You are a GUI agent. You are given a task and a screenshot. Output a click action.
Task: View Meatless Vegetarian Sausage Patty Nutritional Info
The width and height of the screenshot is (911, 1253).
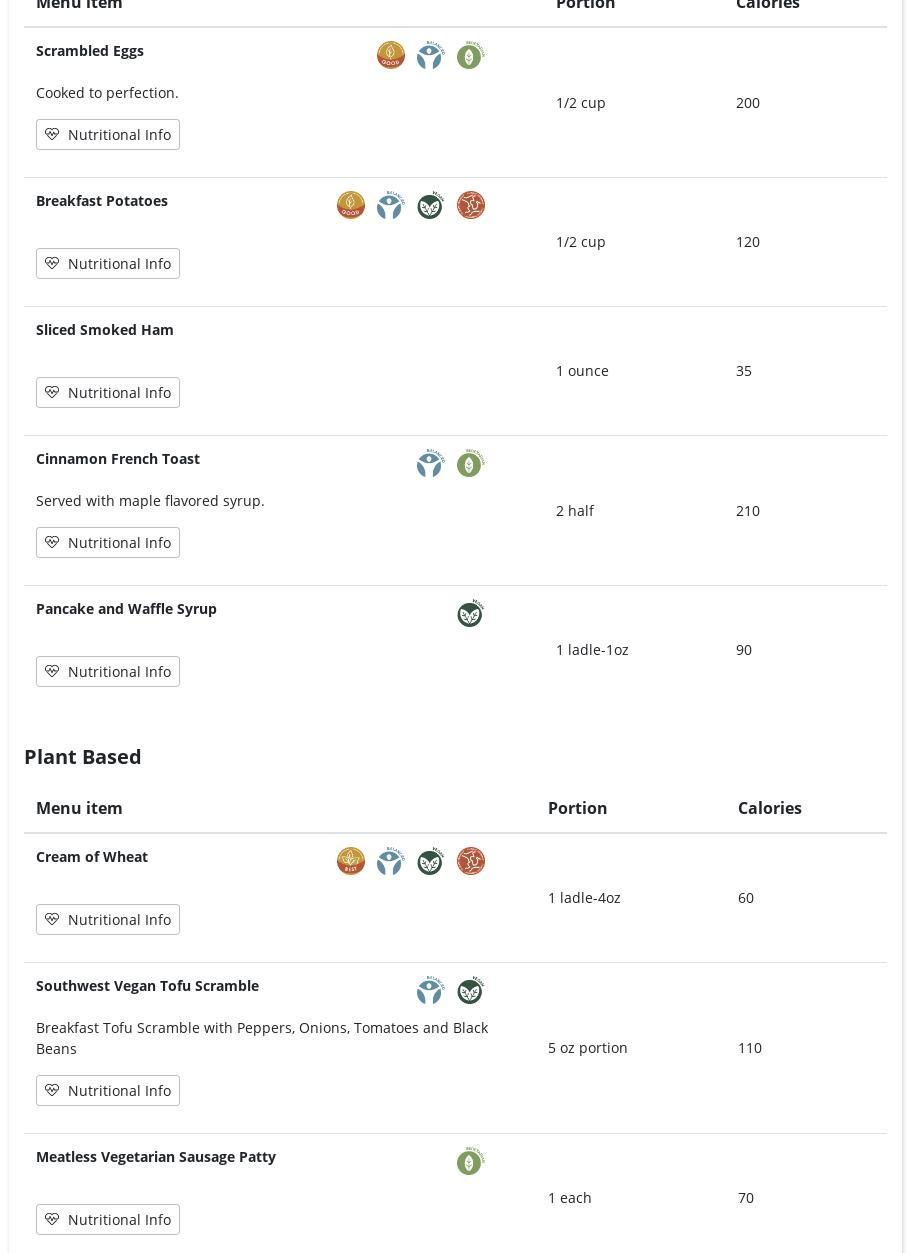click(x=108, y=1219)
